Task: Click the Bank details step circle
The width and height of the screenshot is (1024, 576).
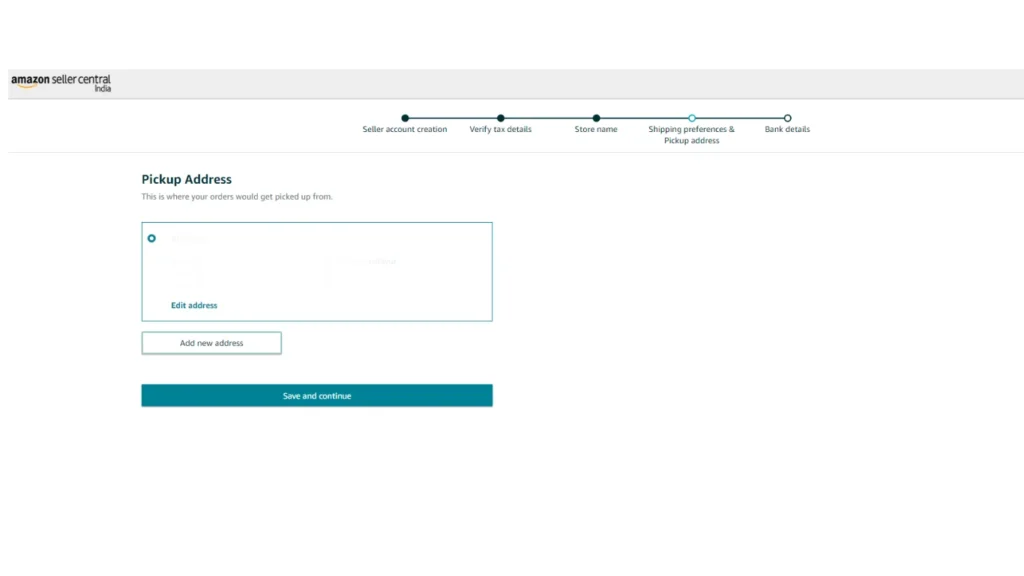Action: point(787,118)
